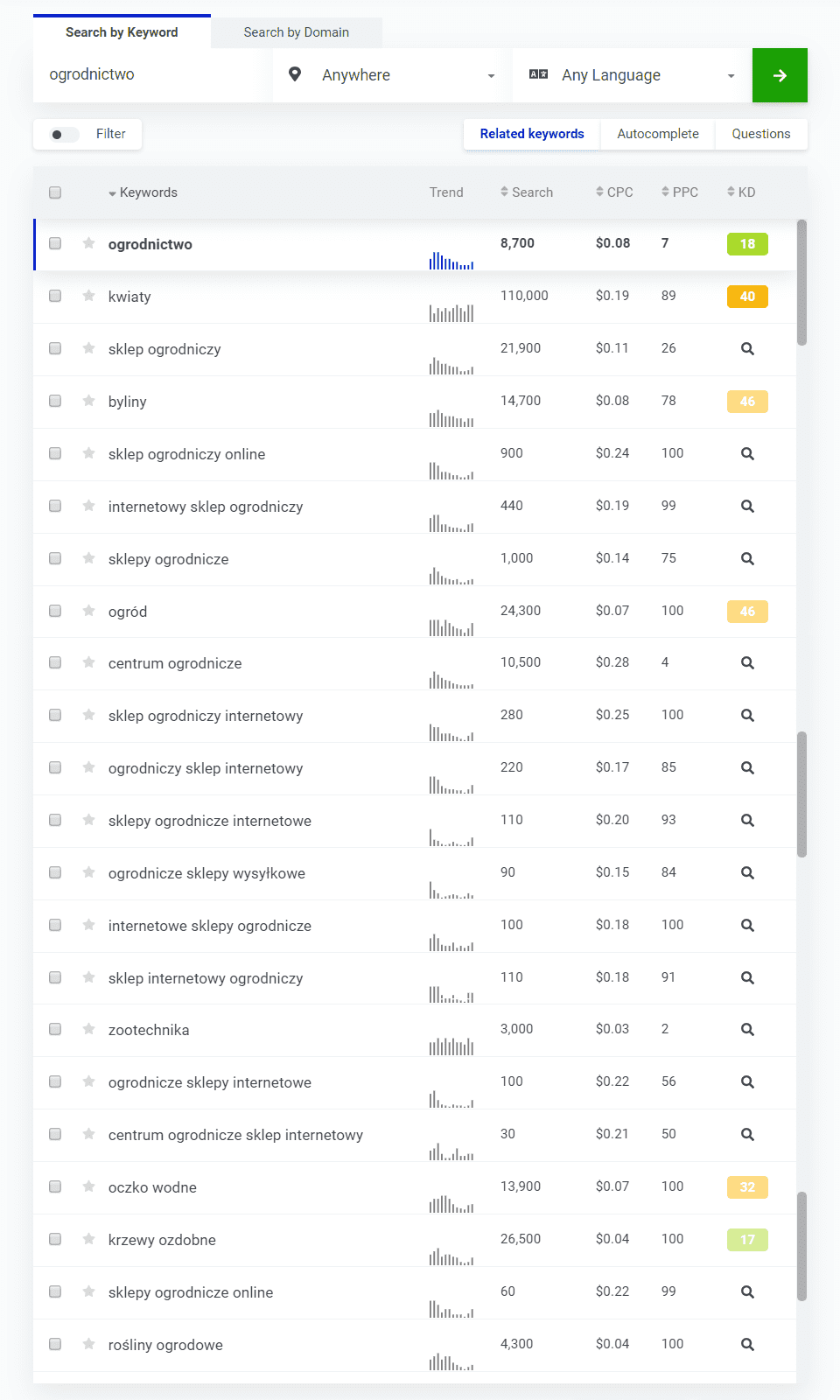Screen dimensions: 840x1400
Task: Star the kwiaty keyword
Action: 88,296
